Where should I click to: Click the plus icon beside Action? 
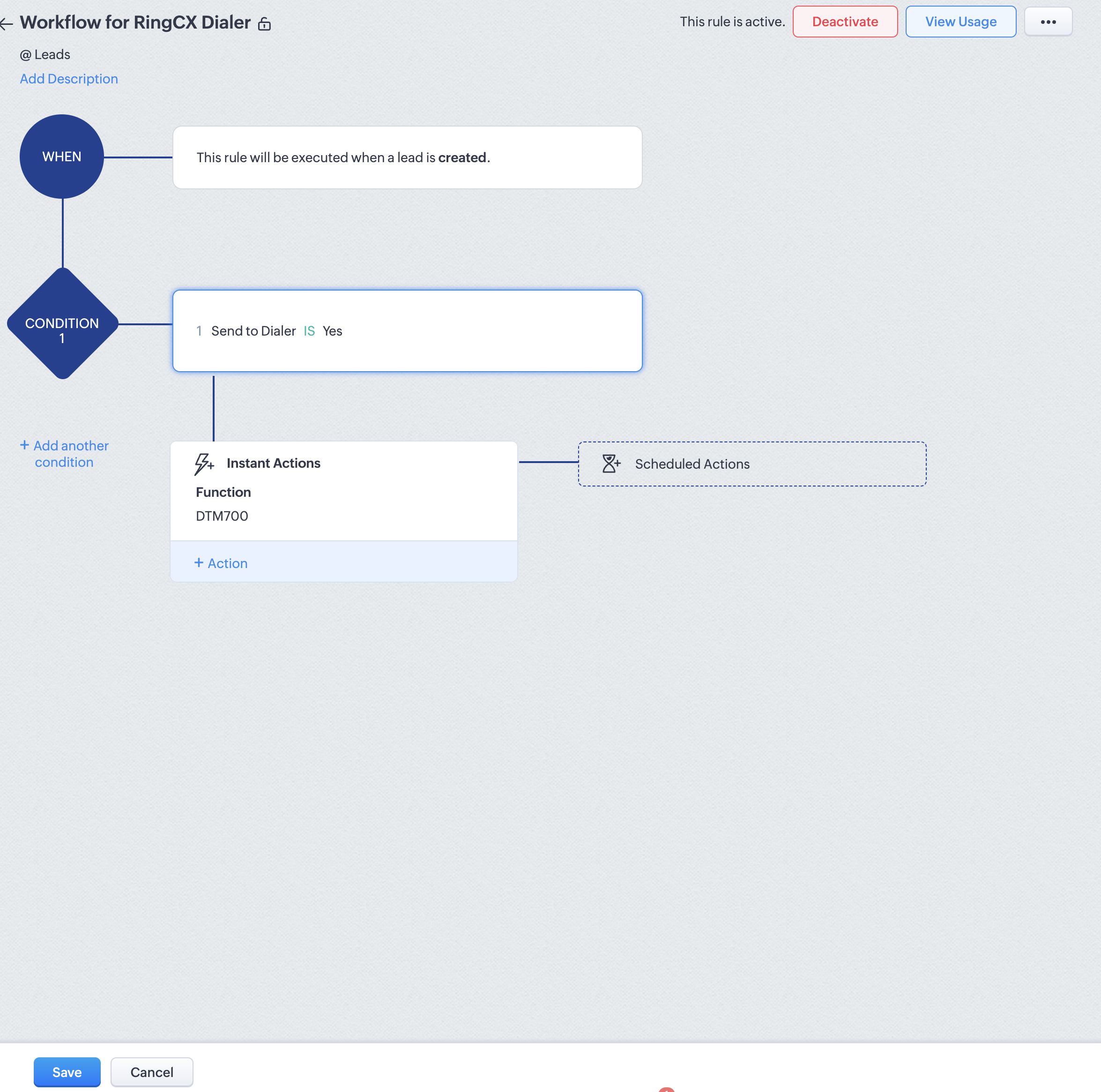(199, 562)
